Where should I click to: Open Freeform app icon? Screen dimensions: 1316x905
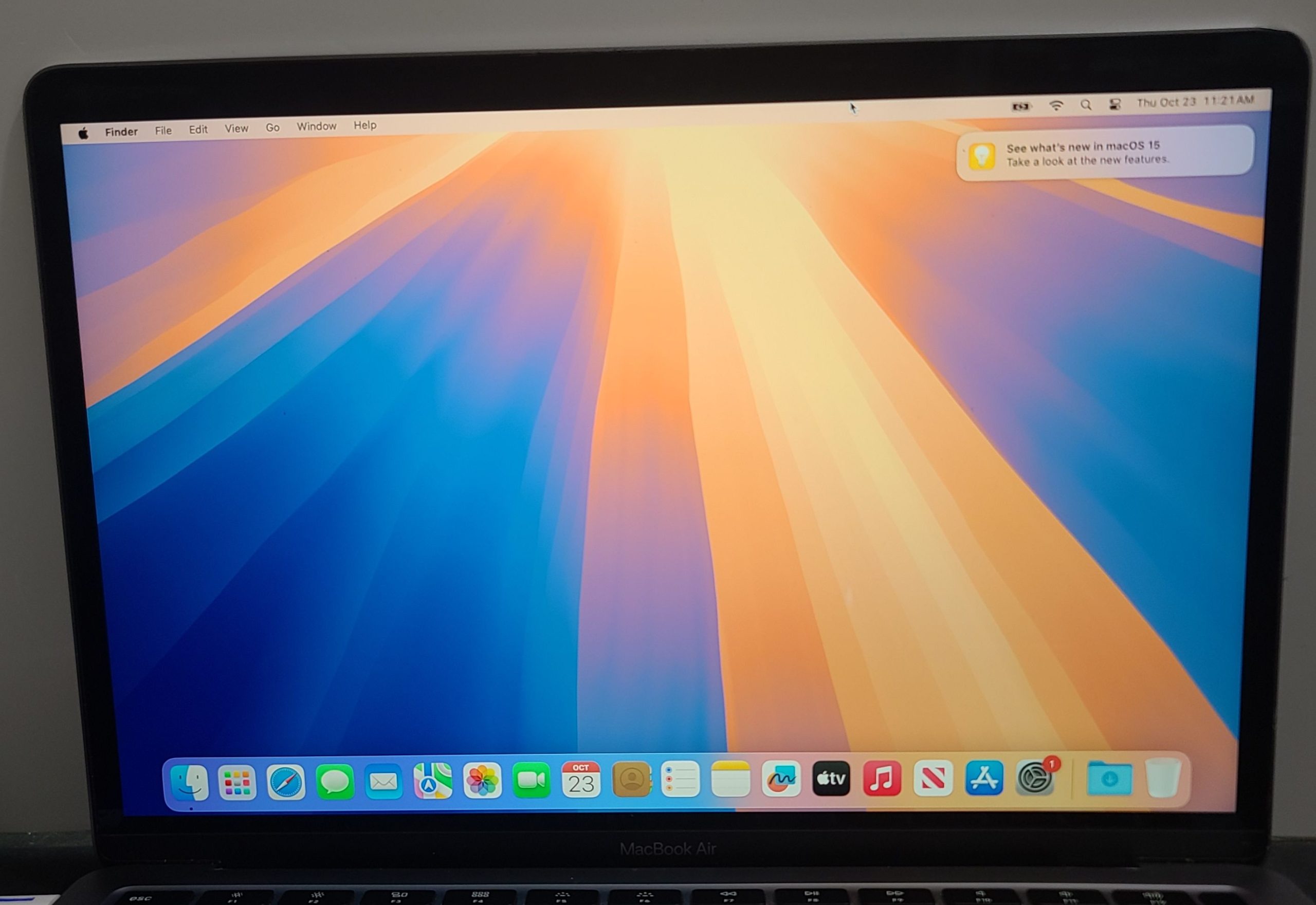coord(781,779)
